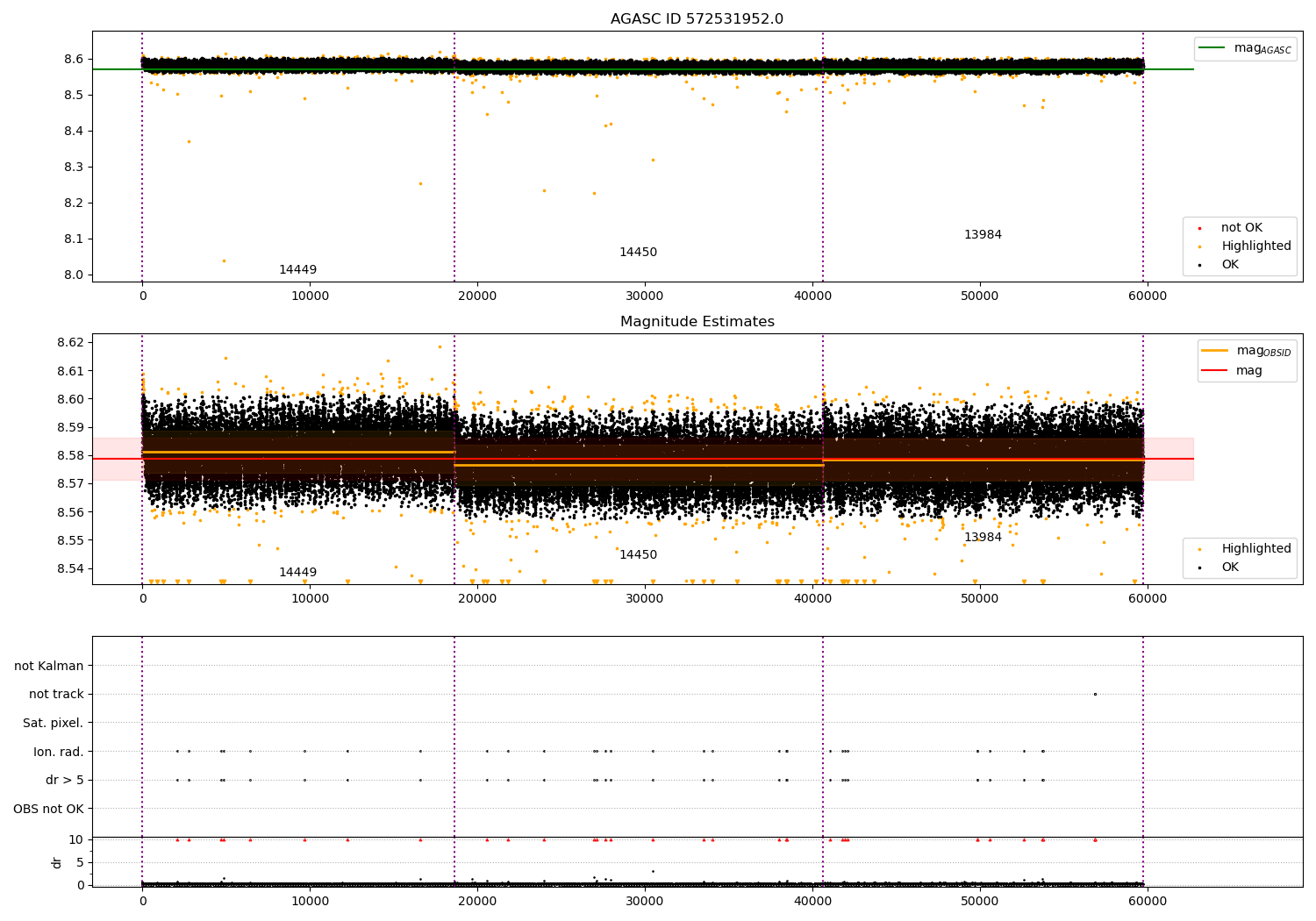This screenshot has height=921, width=1316.
Task: Click the 'dr' y-axis label in bottom plot
Action: [57, 862]
